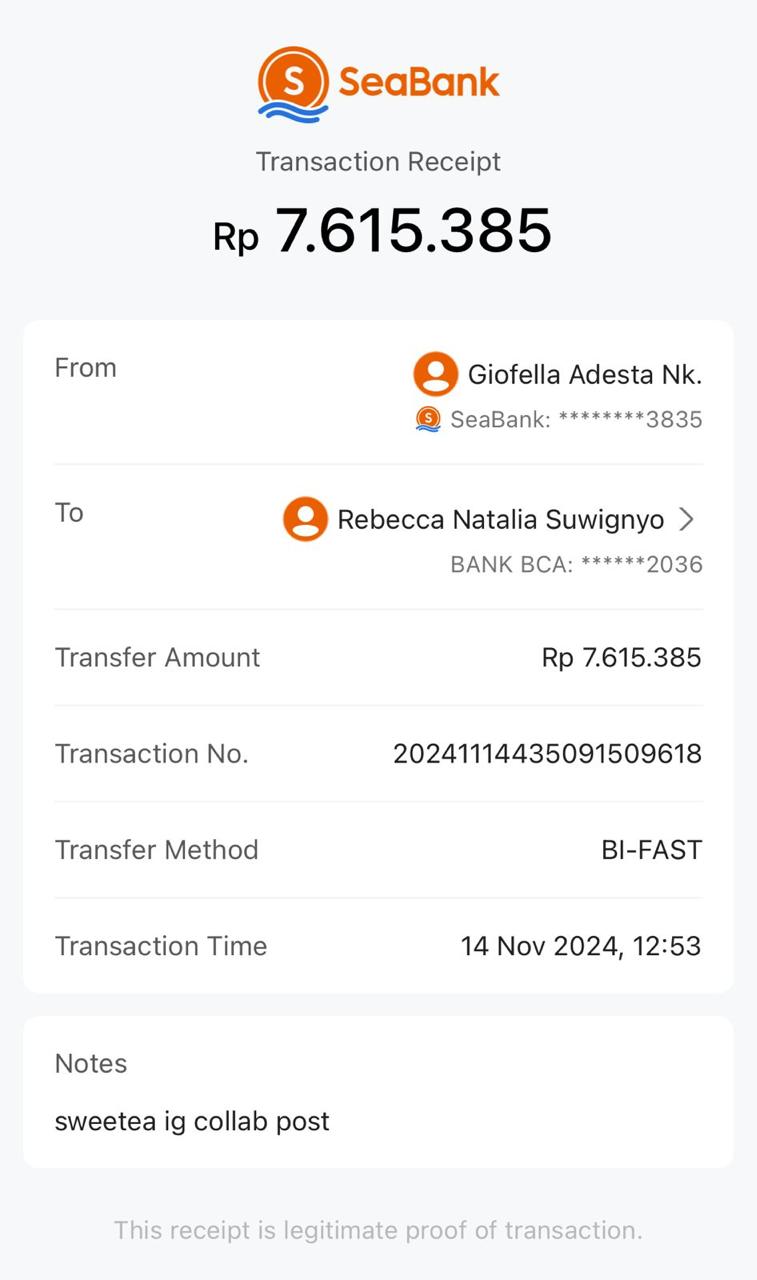Click the From row label

click(x=86, y=368)
